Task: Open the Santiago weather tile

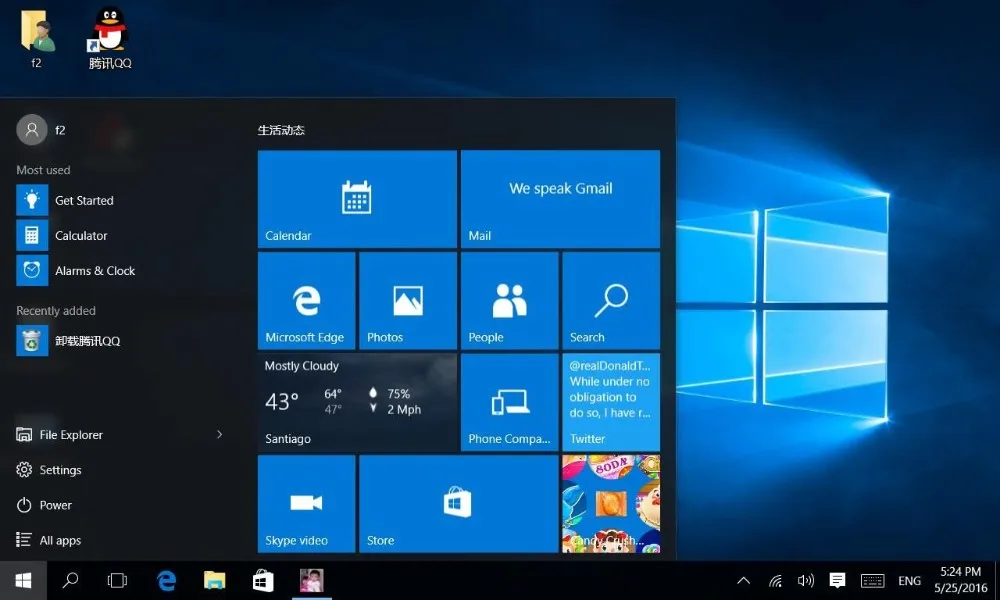Action: (357, 402)
